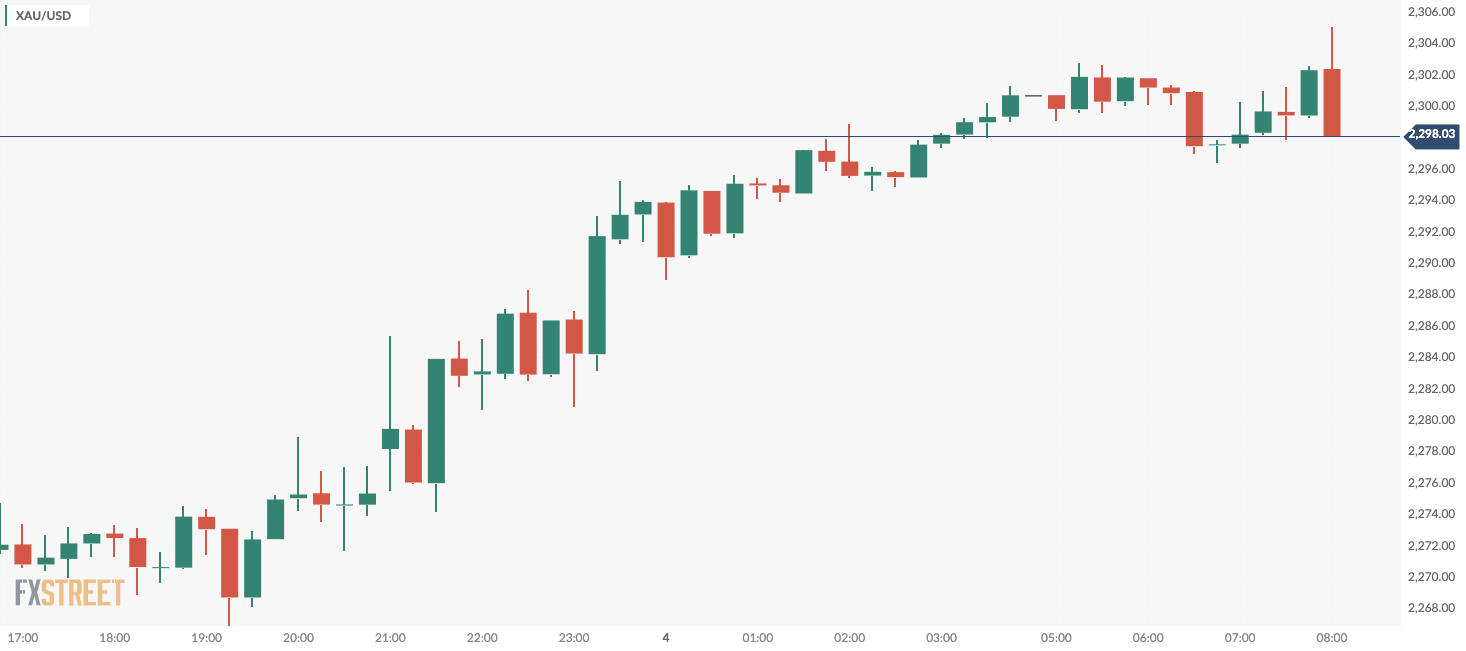Click the red candle at 06:30
1466x651 pixels.
point(1194,119)
